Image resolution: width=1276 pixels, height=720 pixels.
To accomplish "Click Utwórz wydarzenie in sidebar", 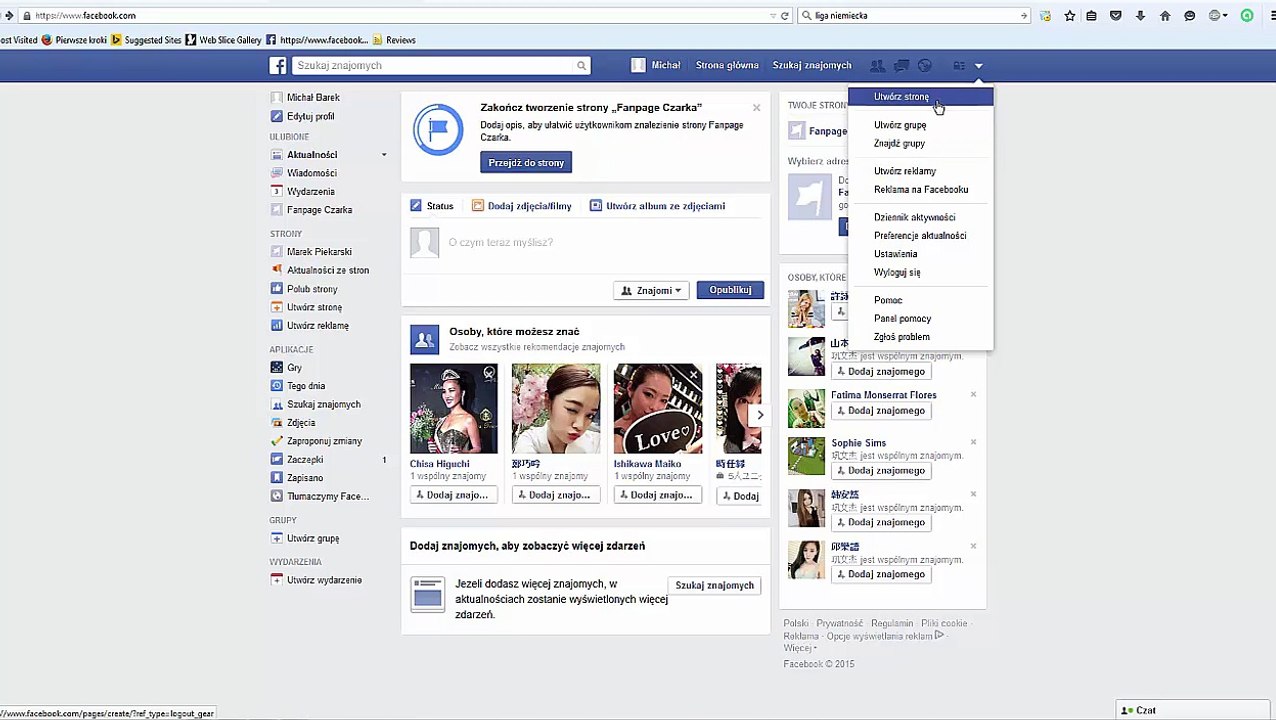I will (x=324, y=580).
